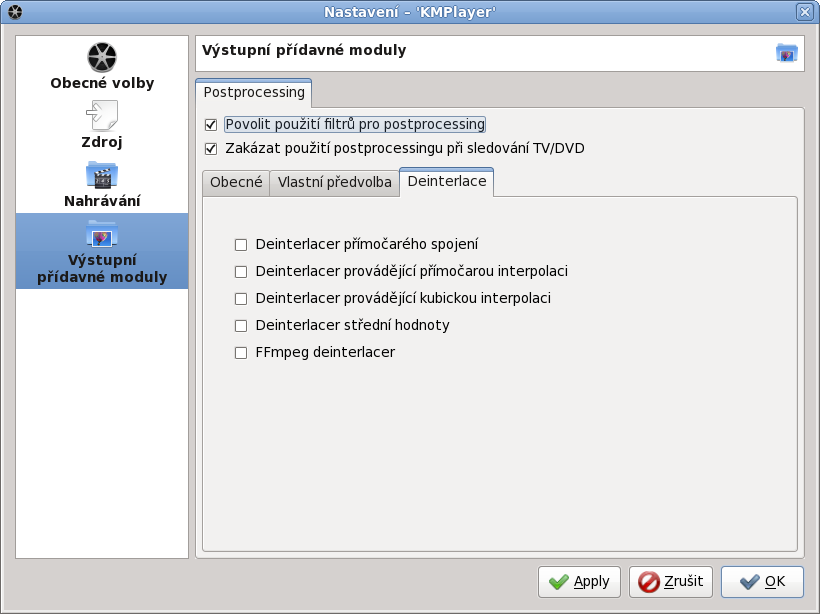Toggle Povolit použití filtrů pro postprocessing
820x614 pixels.
(x=211, y=125)
